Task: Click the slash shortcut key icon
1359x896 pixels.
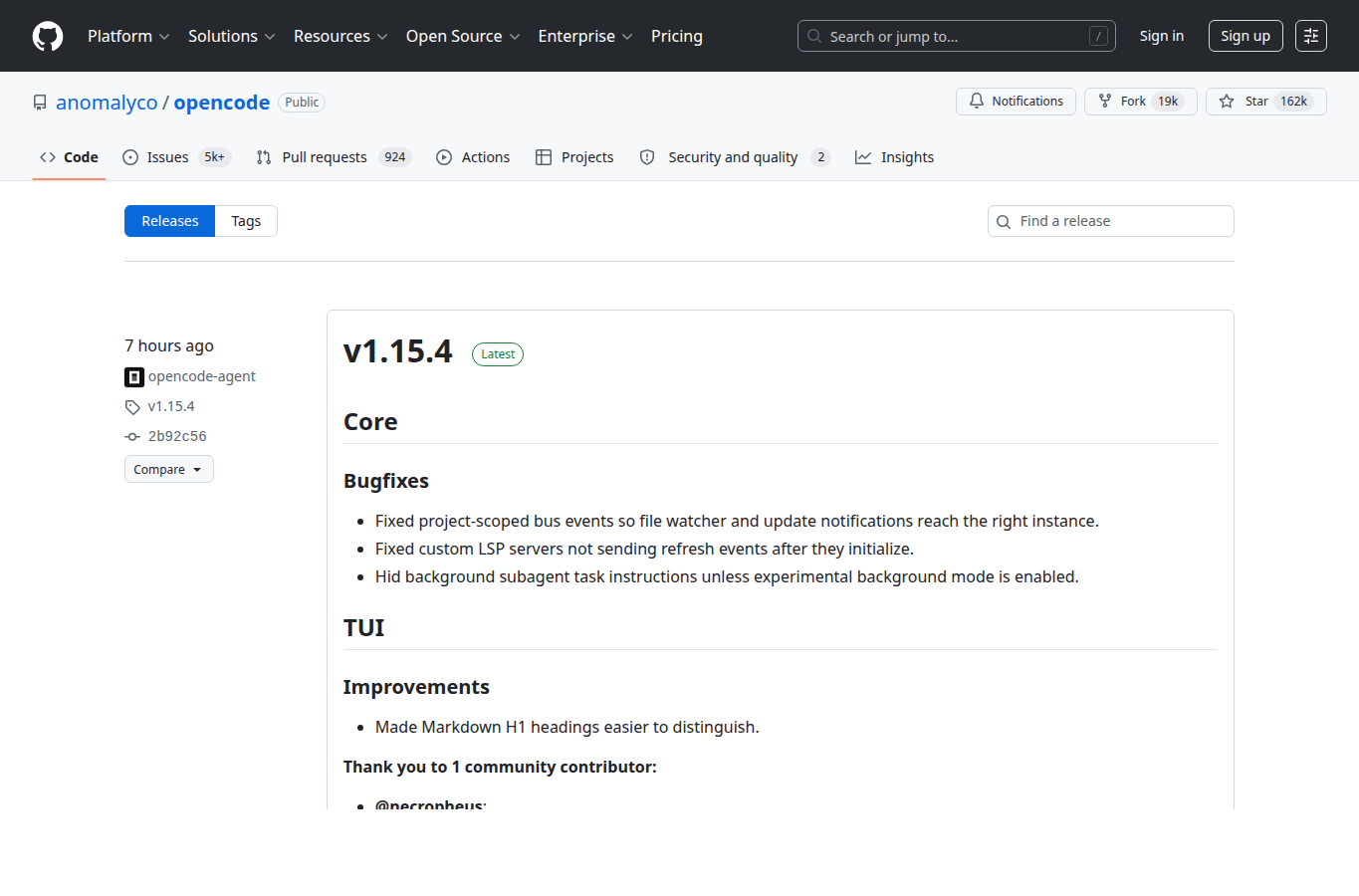Action: 1098,36
